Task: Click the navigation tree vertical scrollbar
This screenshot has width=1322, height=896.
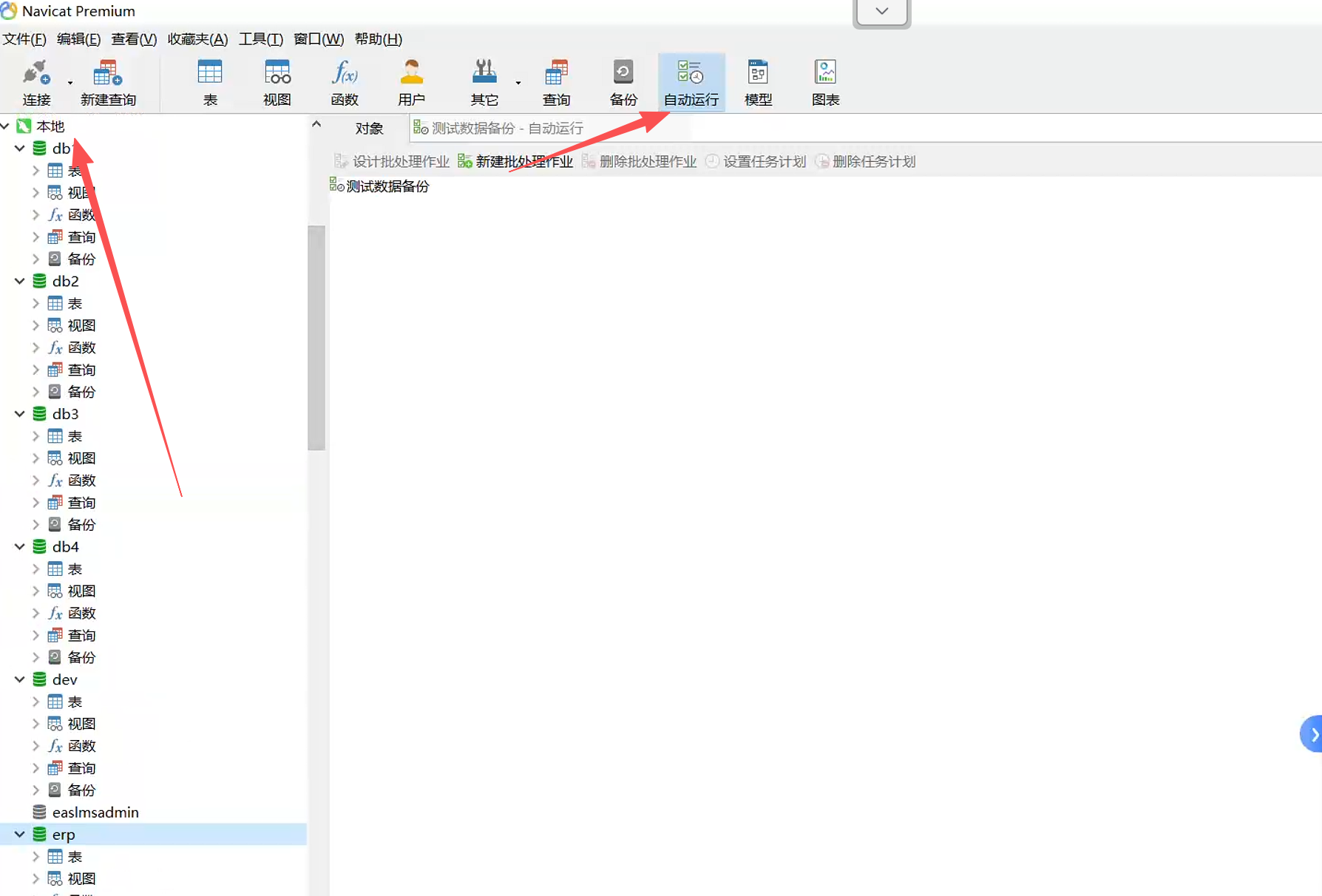Action: [x=316, y=338]
